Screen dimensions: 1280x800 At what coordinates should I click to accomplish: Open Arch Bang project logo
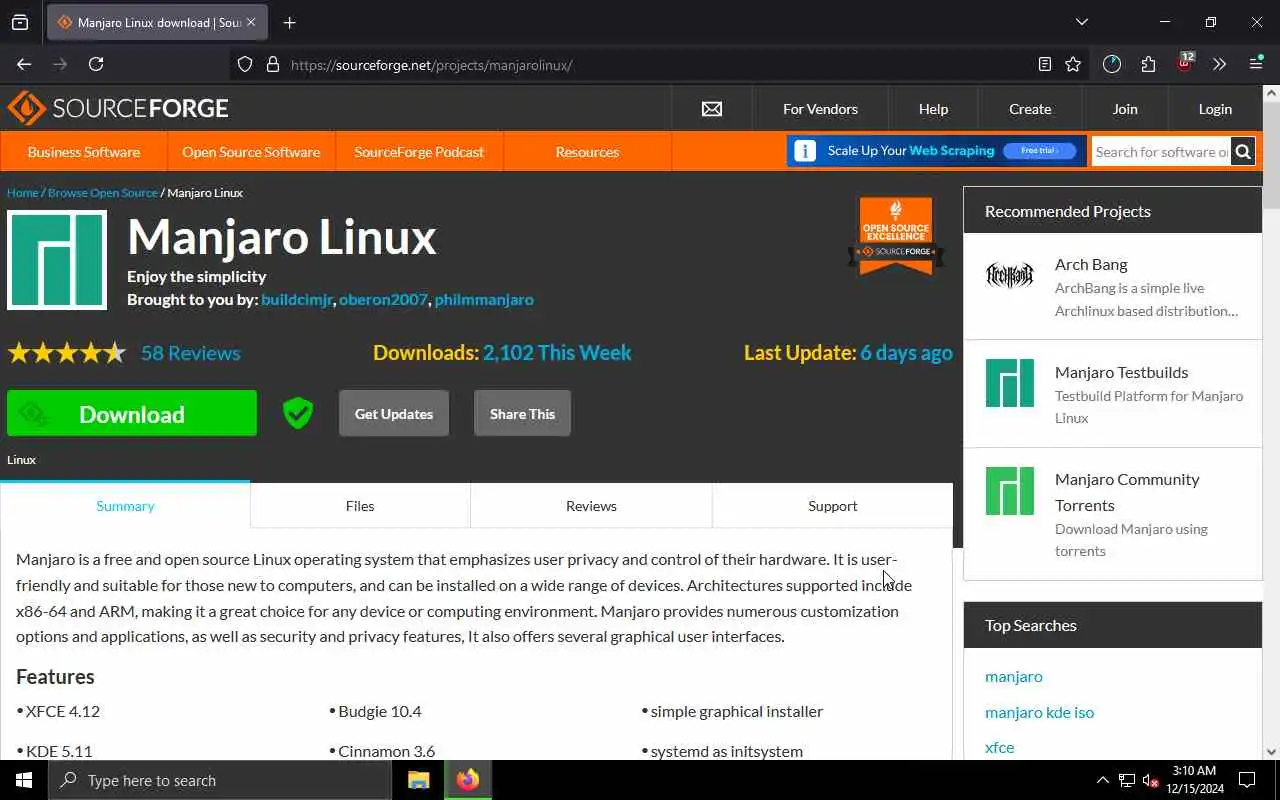[x=1010, y=275]
